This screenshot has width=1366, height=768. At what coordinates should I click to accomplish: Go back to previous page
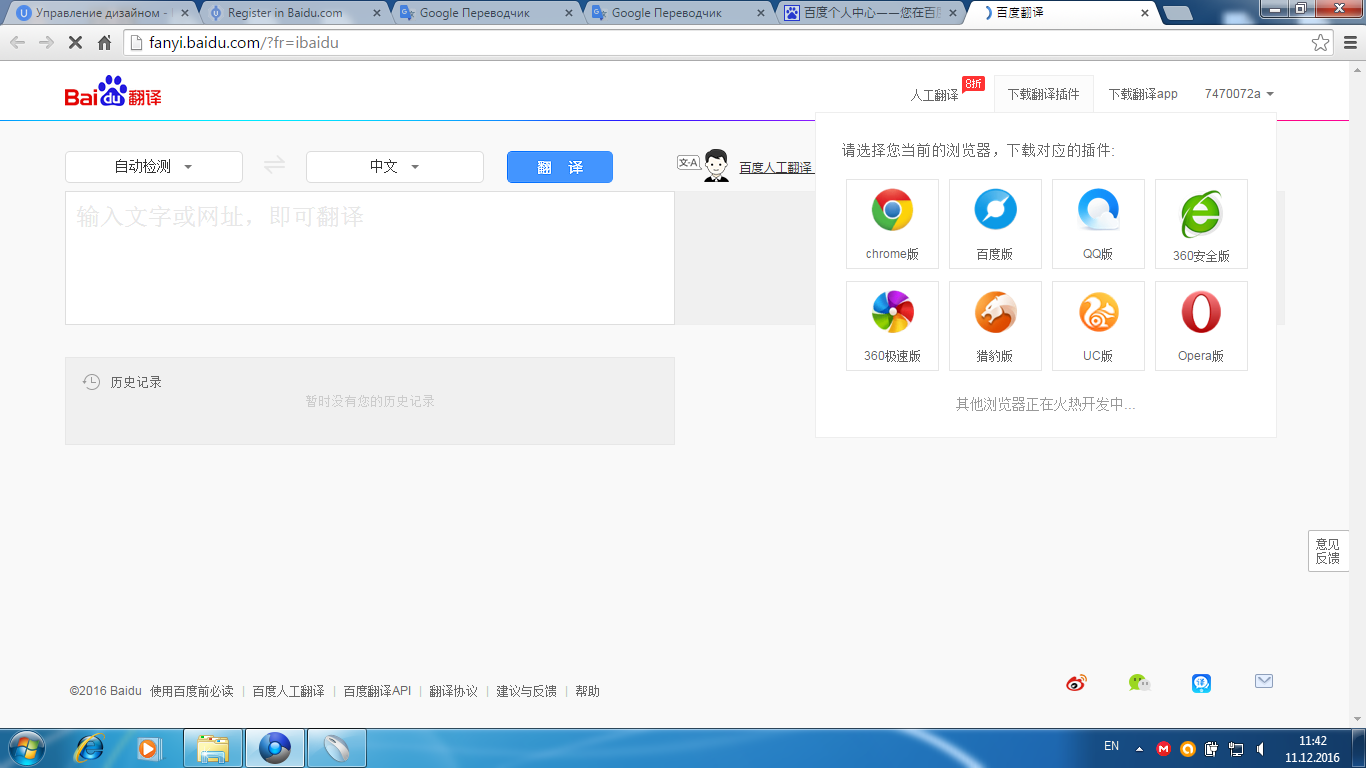(17, 43)
